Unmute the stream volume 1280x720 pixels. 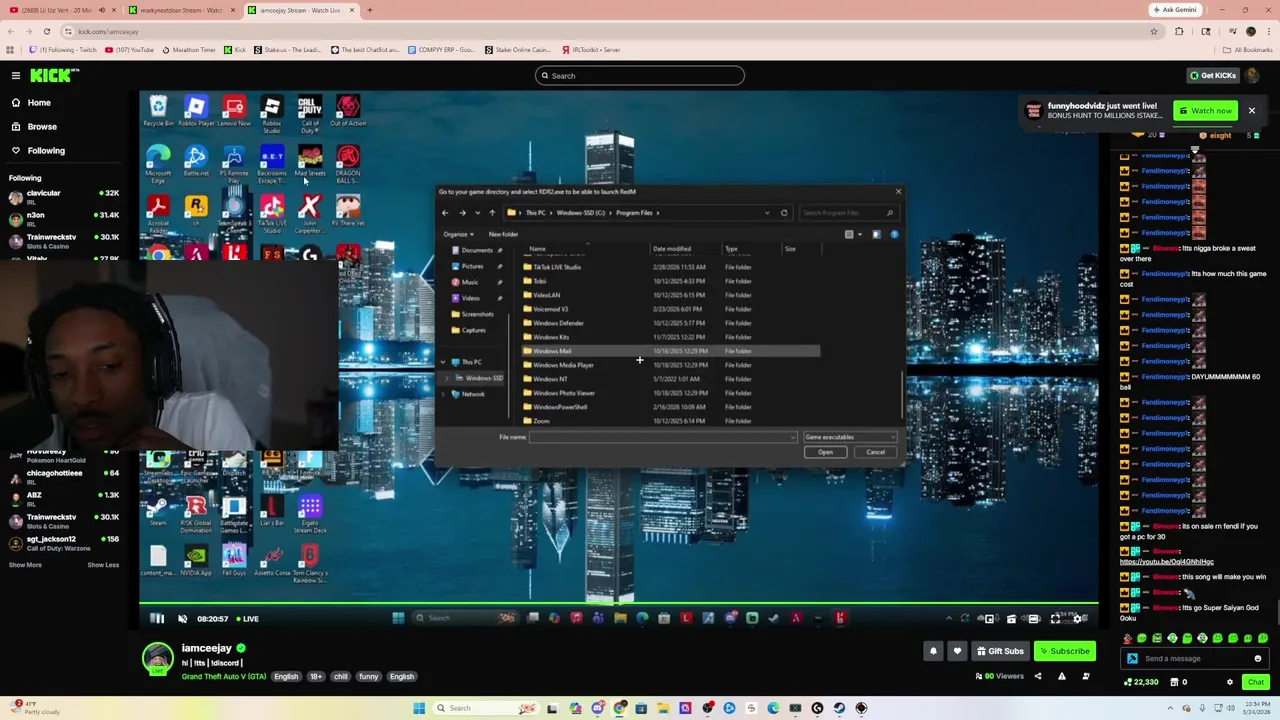point(182,618)
